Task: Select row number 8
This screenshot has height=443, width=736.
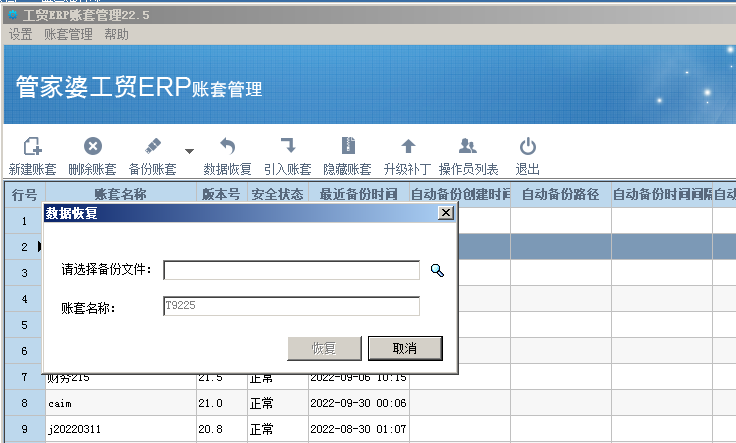Action: tap(25, 403)
